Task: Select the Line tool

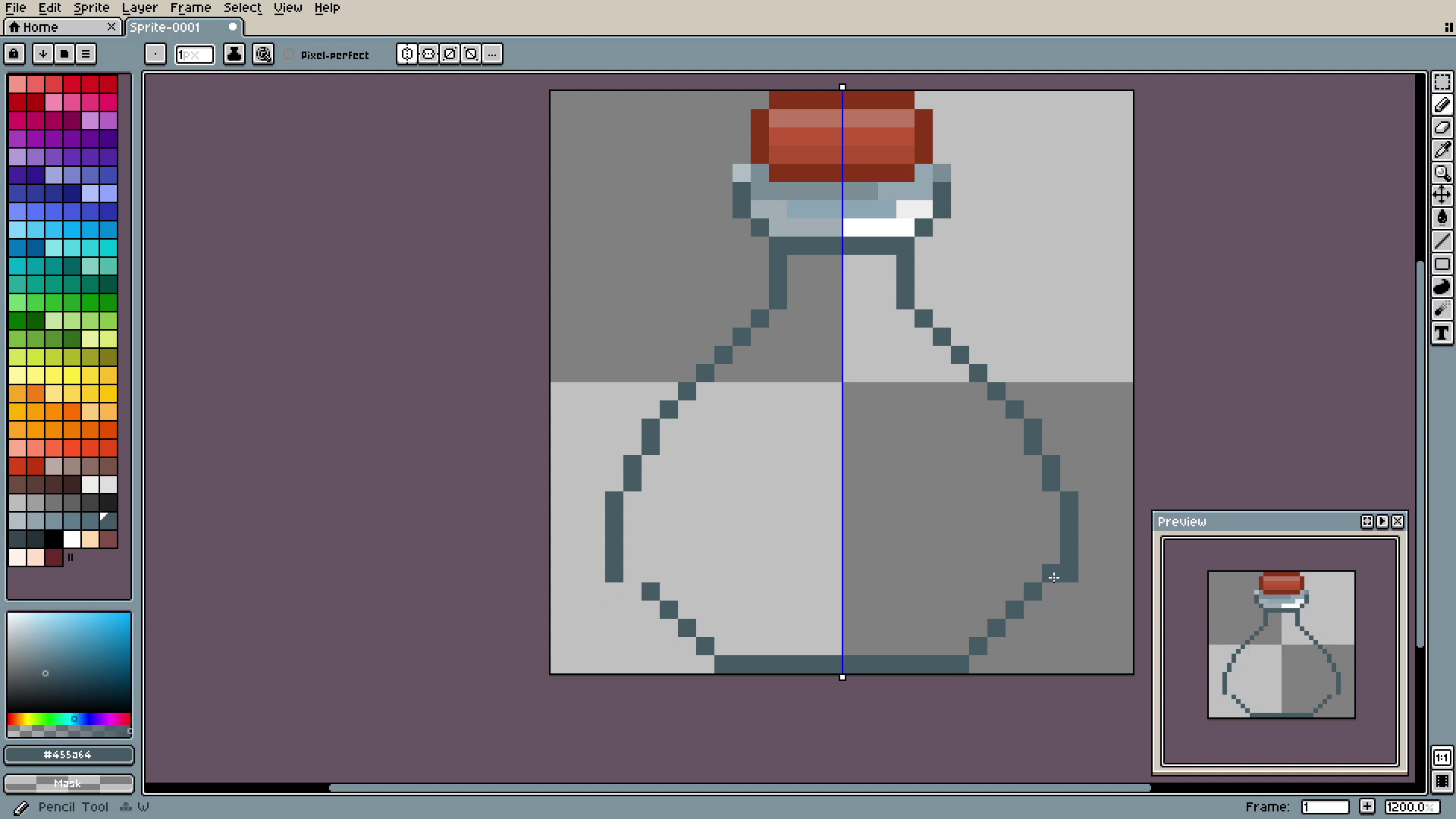Action: pyautogui.click(x=1442, y=241)
